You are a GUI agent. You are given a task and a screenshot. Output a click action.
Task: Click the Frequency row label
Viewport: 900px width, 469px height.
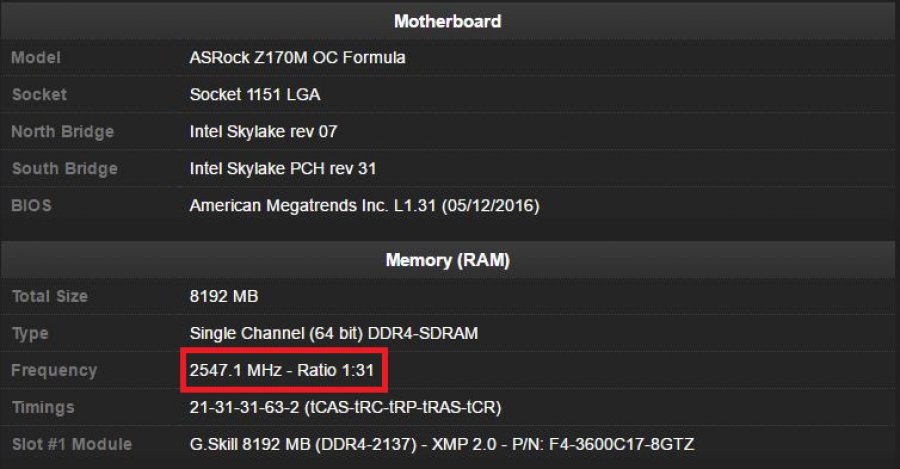(54, 371)
